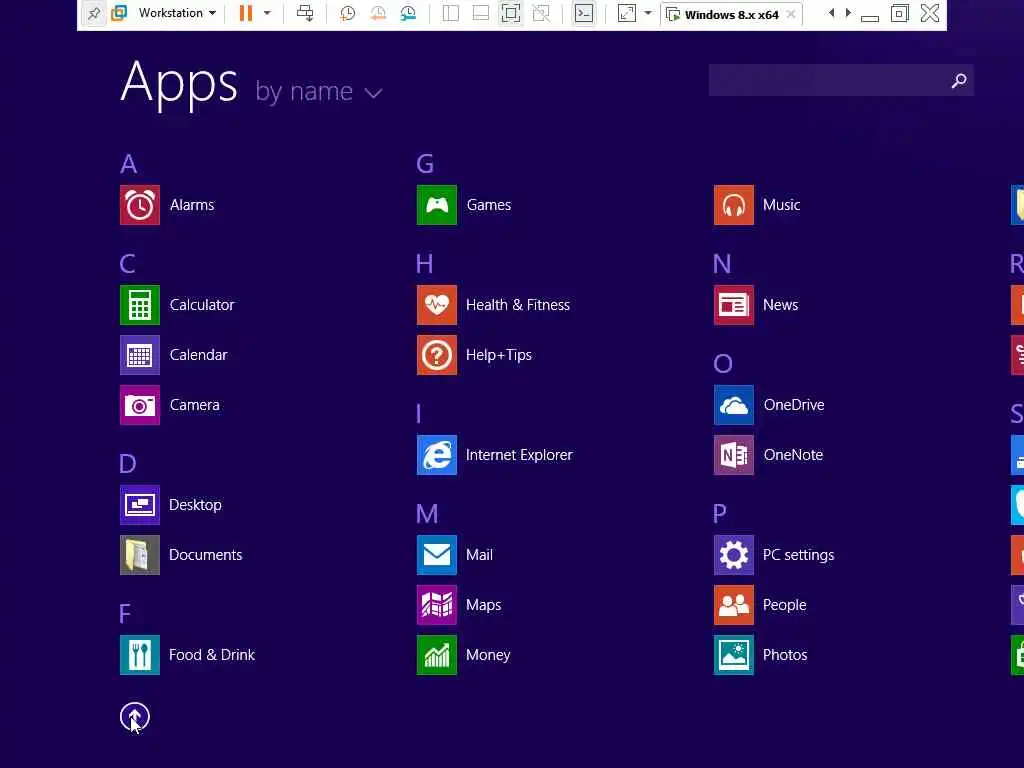
Task: Send Ctrl+Alt+Del to the VM
Action: pyautogui.click(x=305, y=13)
